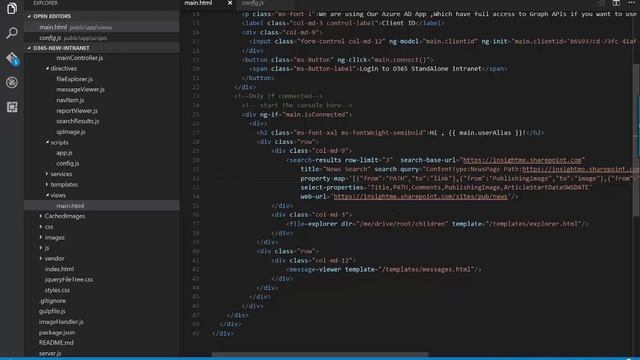Screen dimensions: 640x360
Task: Open package.json file
Action: pos(57,332)
